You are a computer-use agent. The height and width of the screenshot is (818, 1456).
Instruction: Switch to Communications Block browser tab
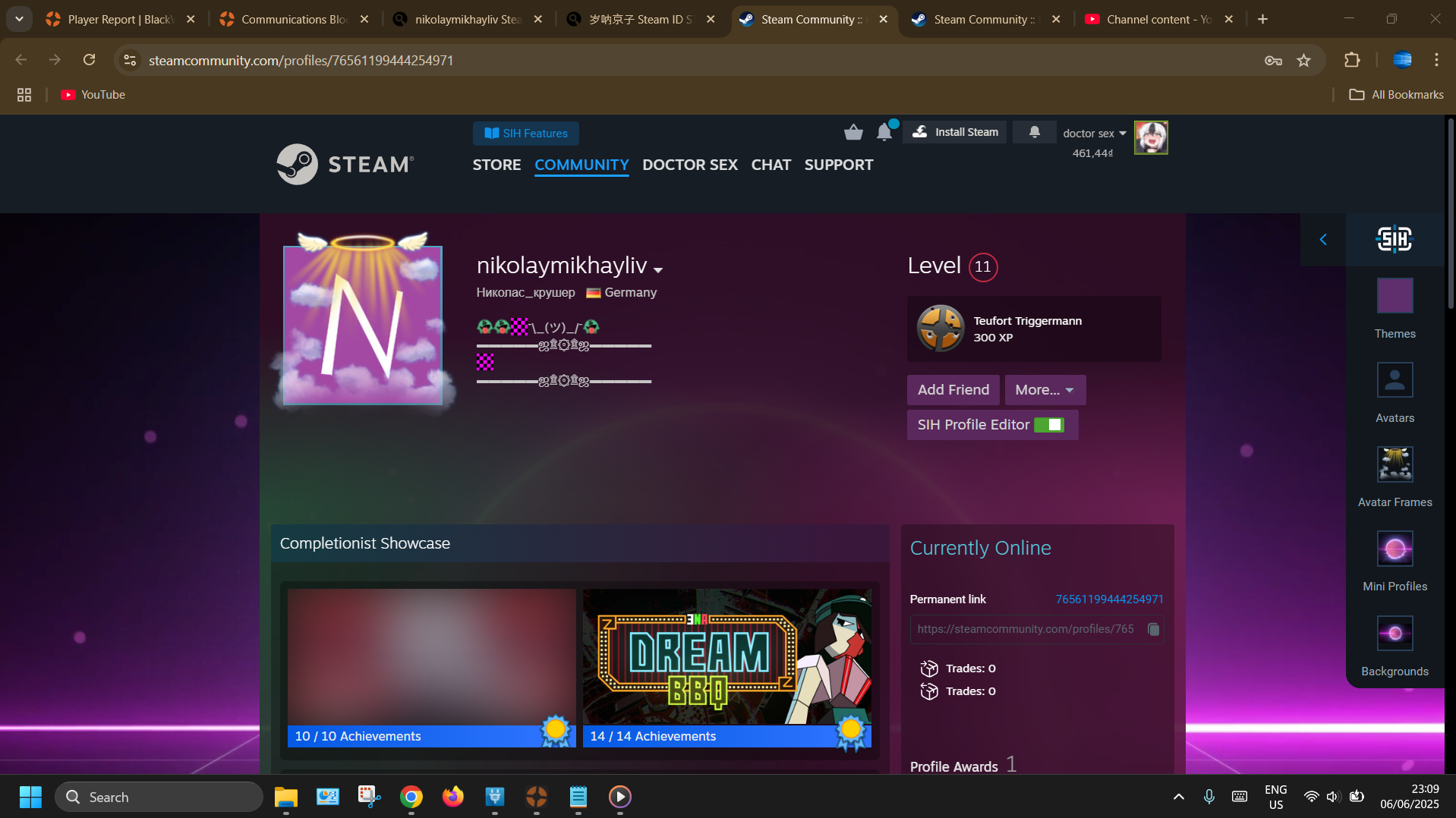coord(295,20)
